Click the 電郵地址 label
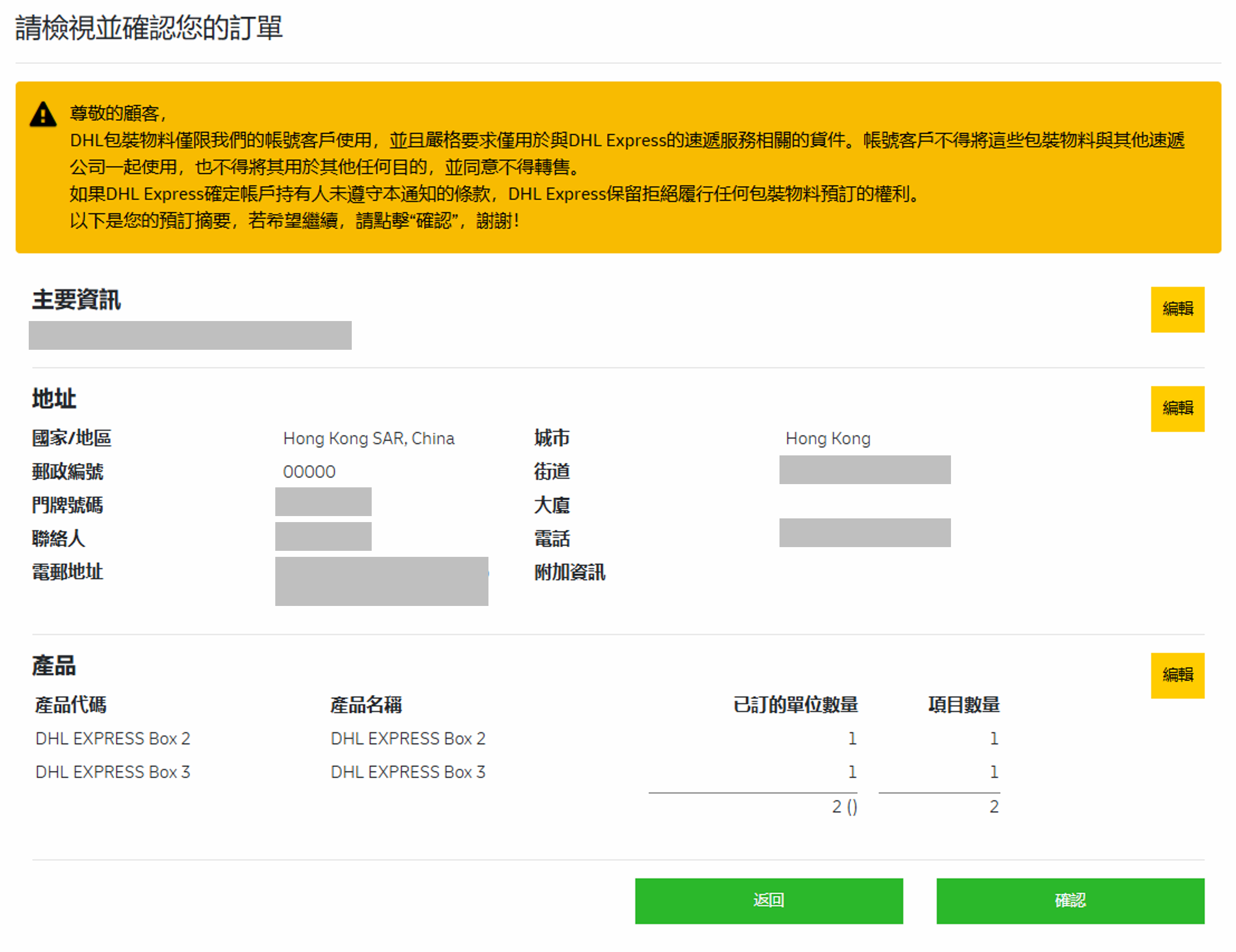The width and height of the screenshot is (1236, 952). [67, 572]
